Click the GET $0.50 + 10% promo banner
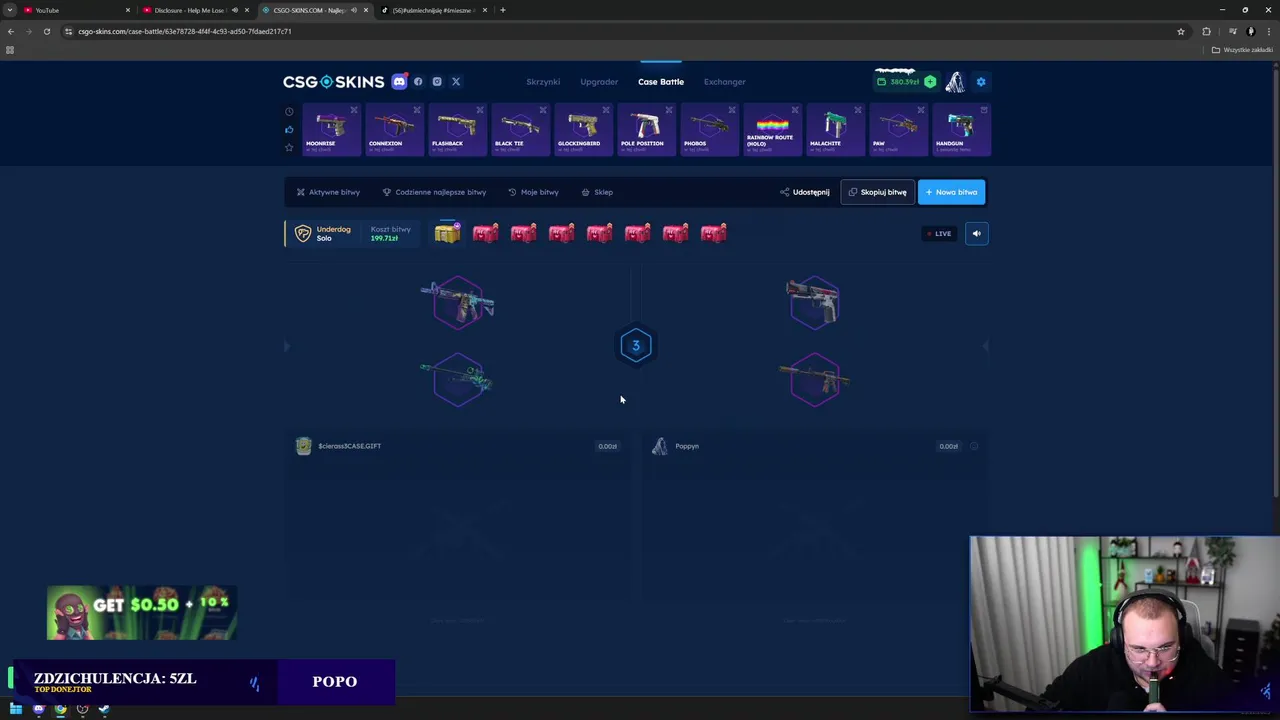Image resolution: width=1280 pixels, height=720 pixels. click(141, 613)
